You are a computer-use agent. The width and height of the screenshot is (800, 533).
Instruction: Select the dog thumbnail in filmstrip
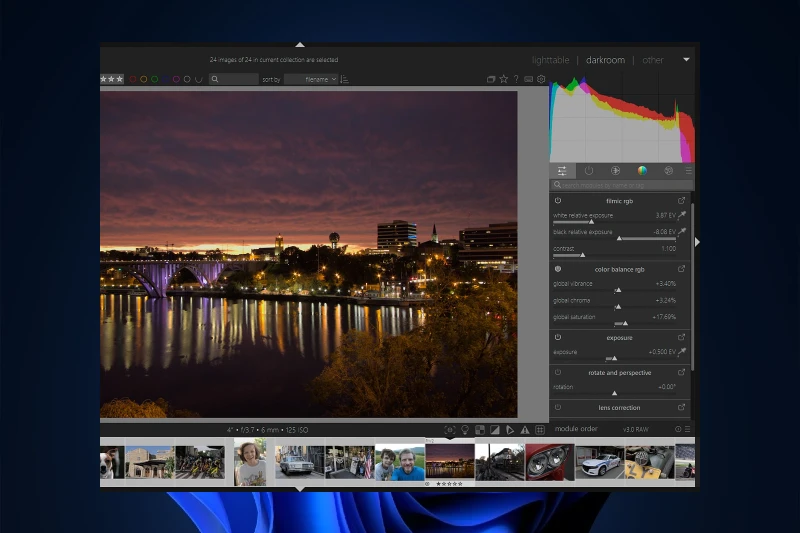pos(112,463)
